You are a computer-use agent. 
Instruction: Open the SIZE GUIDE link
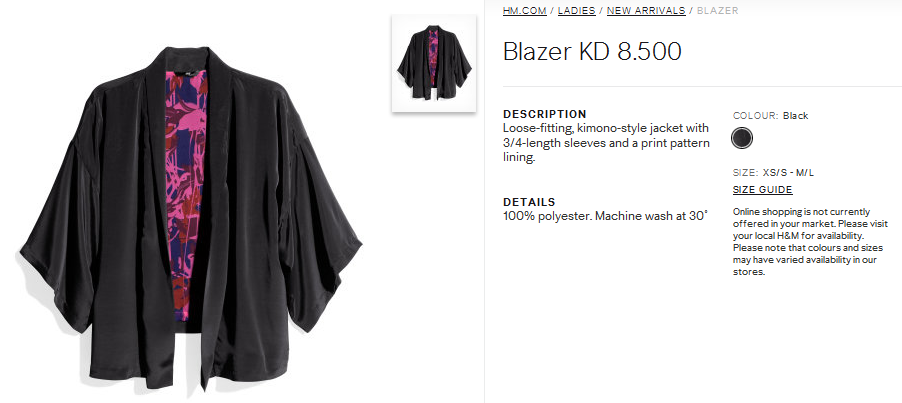tap(762, 190)
